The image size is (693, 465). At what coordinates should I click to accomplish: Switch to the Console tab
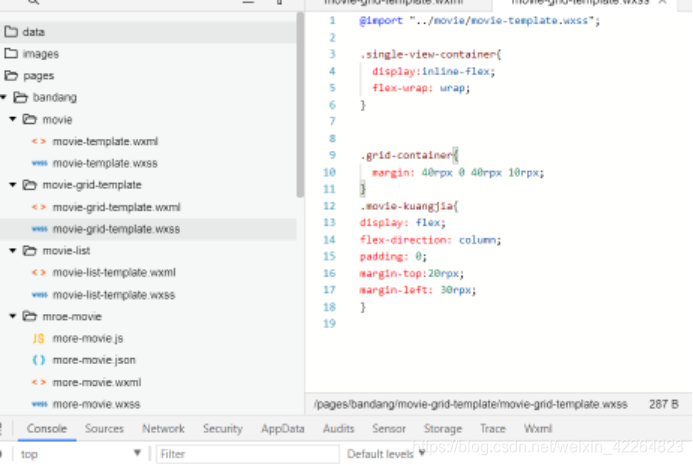(x=47, y=428)
